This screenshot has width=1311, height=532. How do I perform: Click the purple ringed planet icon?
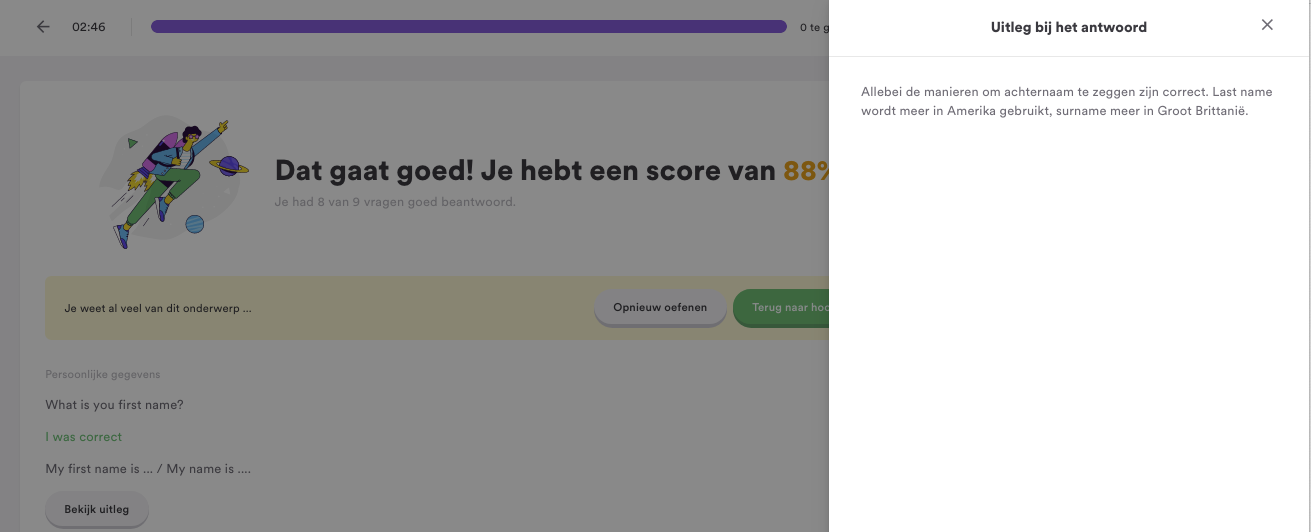coord(229,166)
